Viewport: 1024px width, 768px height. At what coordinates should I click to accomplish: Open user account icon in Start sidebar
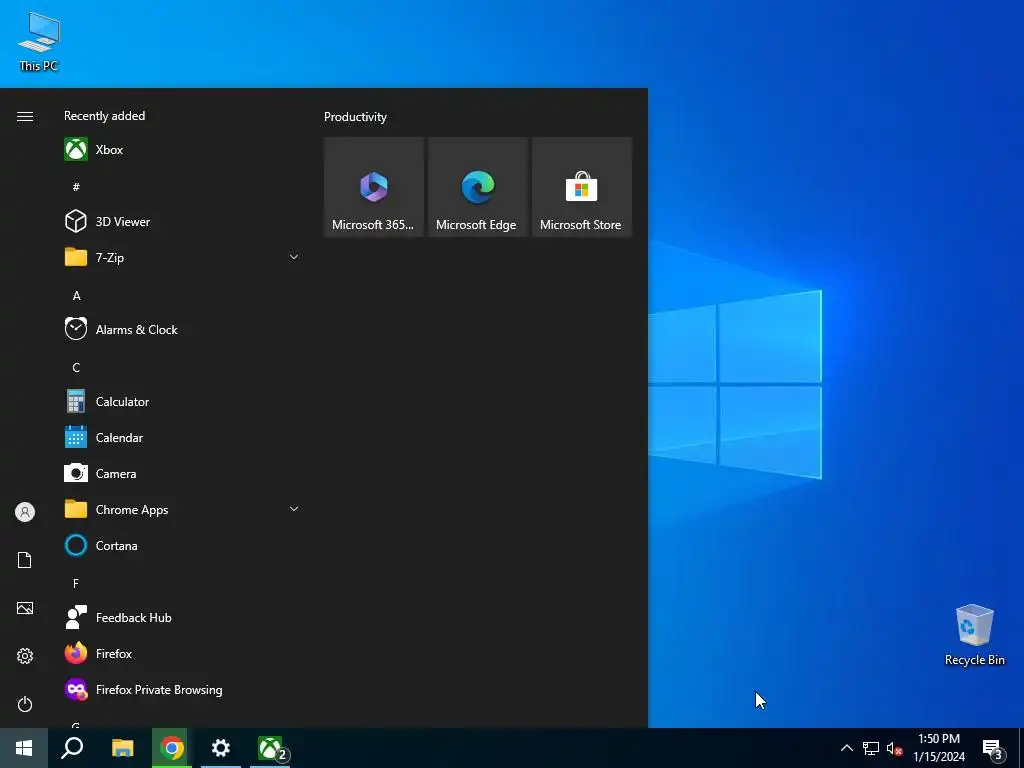[x=25, y=512]
